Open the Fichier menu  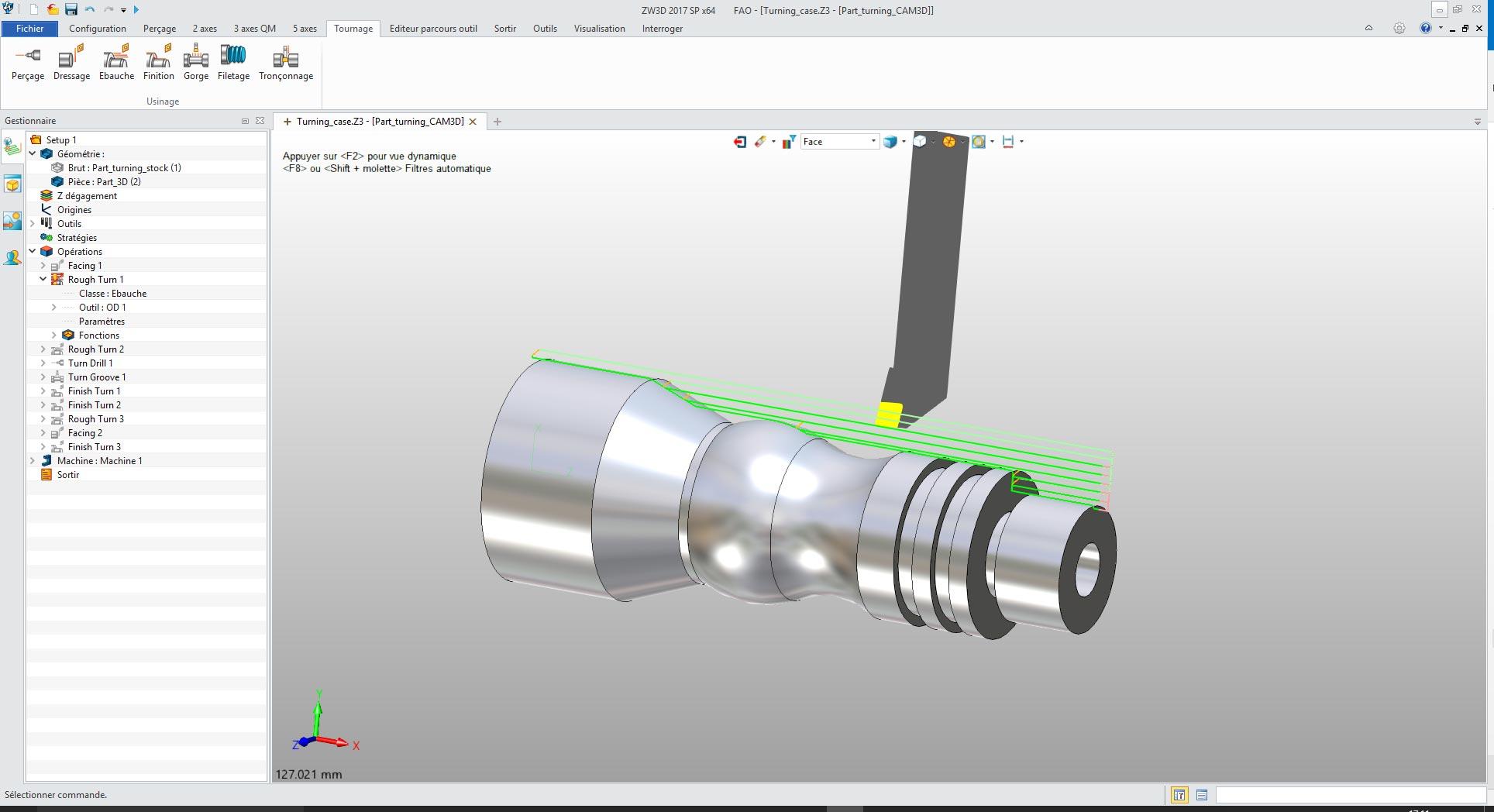coord(29,29)
